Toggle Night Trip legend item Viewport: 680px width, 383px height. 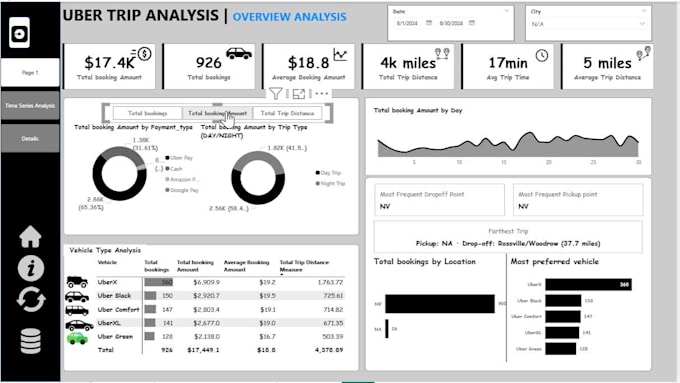(330, 183)
